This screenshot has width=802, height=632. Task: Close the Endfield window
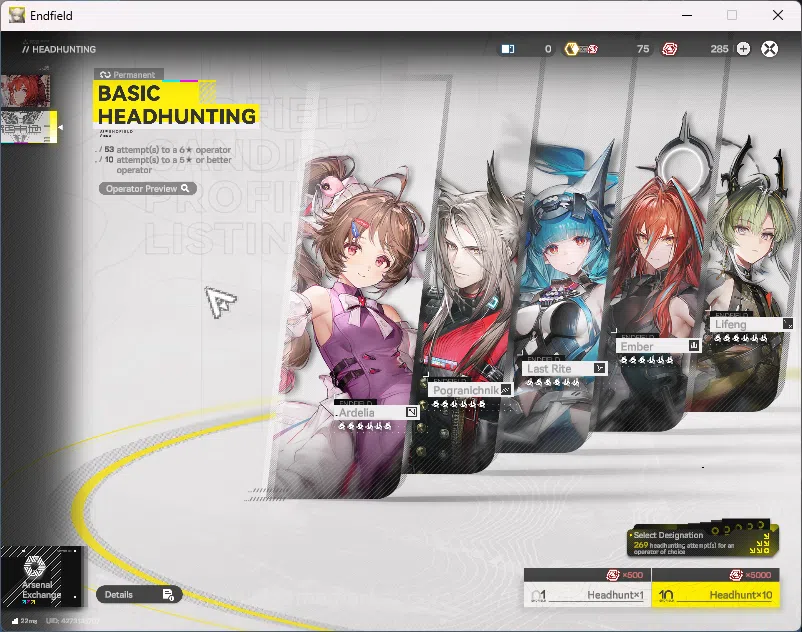tap(777, 15)
